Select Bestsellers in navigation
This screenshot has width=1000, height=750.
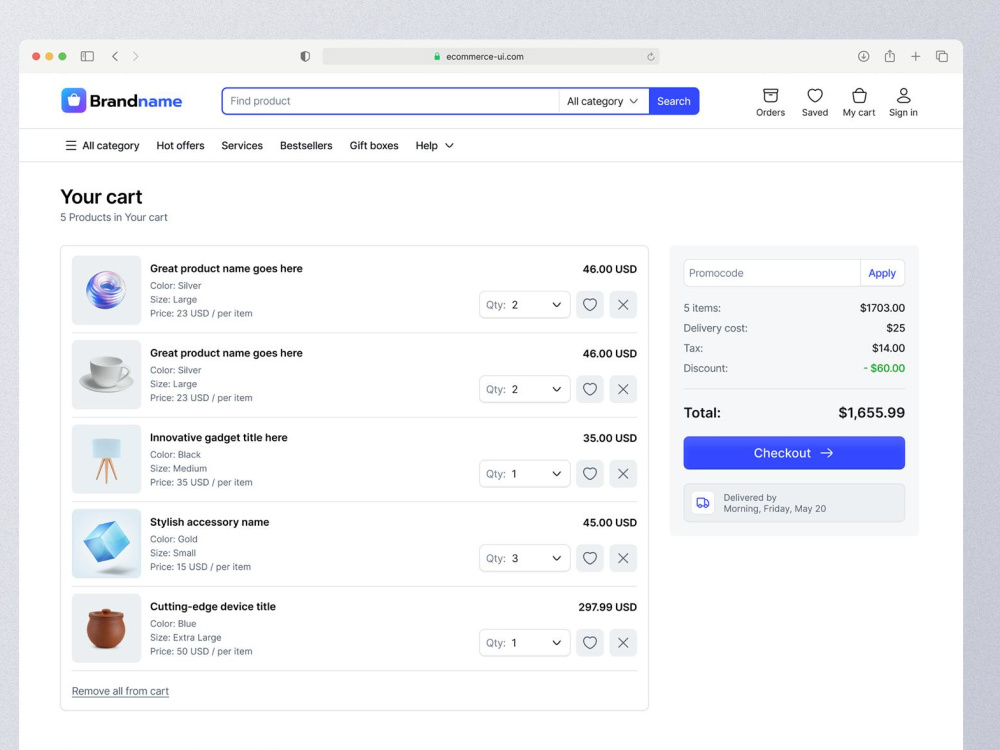pyautogui.click(x=306, y=145)
